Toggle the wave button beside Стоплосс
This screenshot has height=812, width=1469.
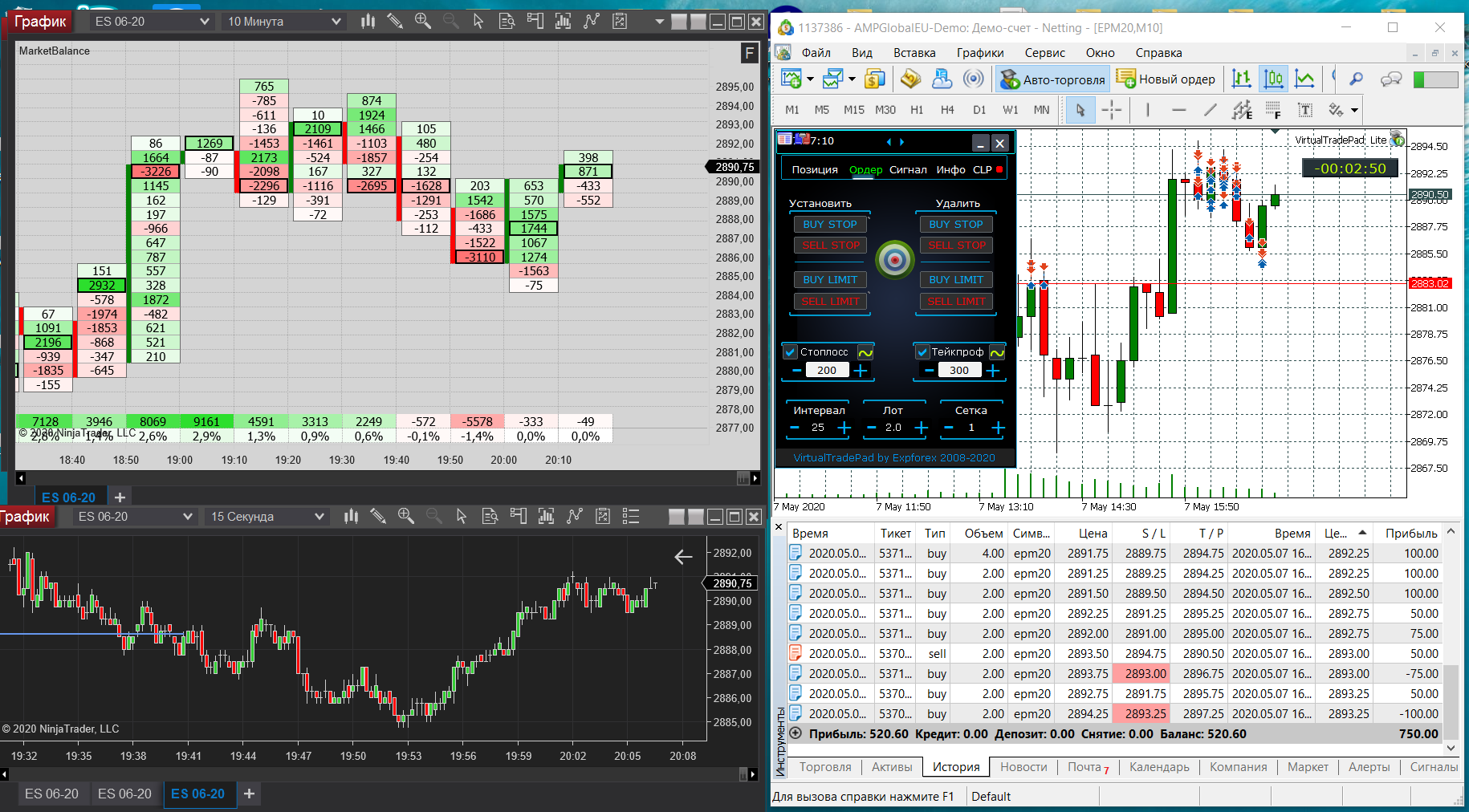pos(865,352)
